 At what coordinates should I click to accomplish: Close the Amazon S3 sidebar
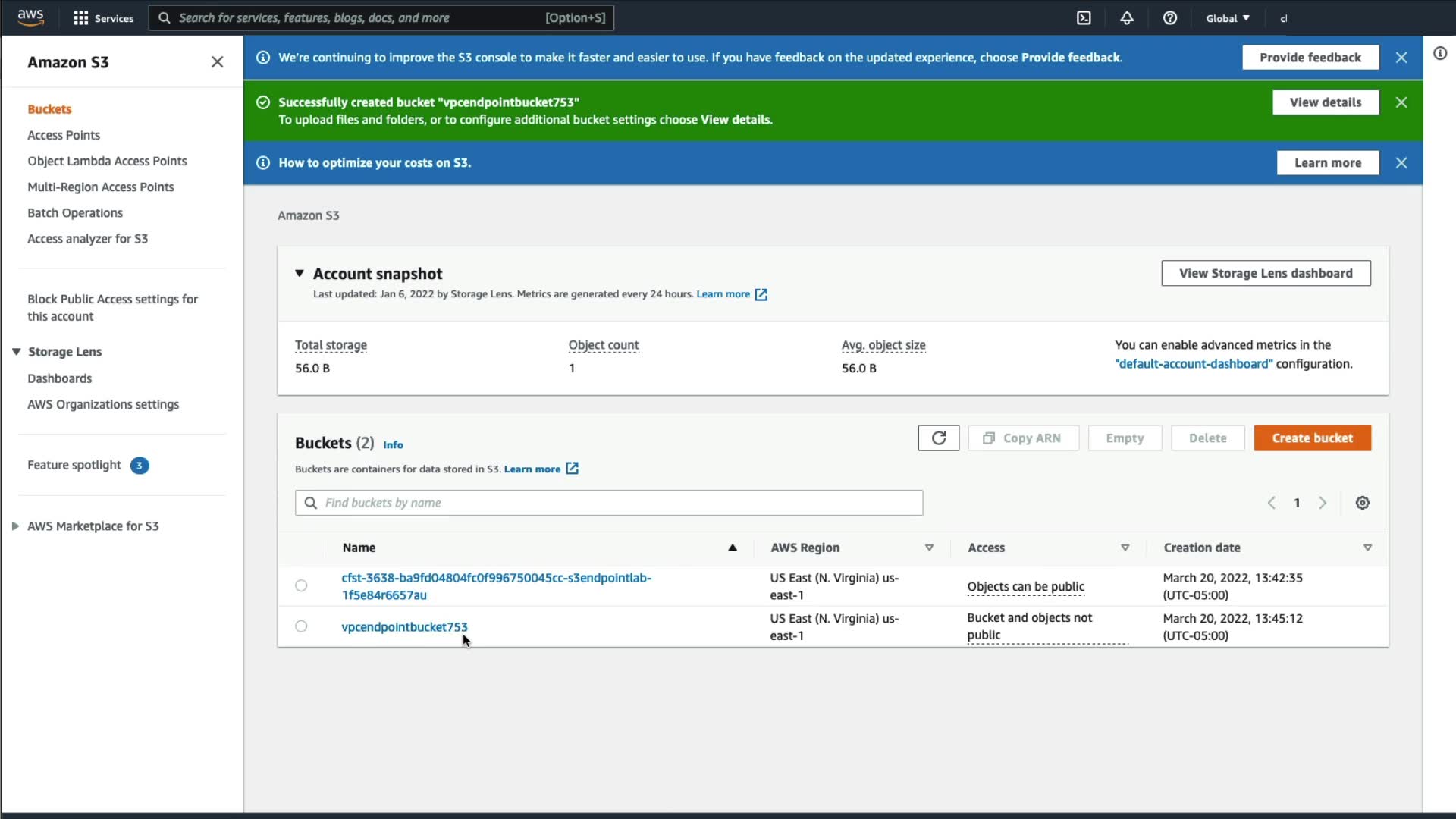pos(217,62)
